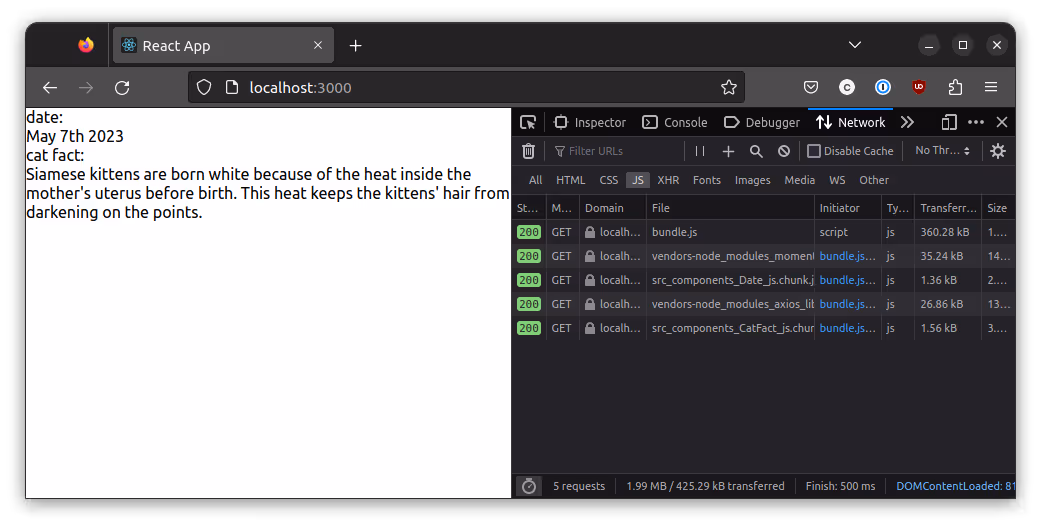The height and width of the screenshot is (527, 1041).
Task: Open a new tab with plus button
Action: click(356, 45)
